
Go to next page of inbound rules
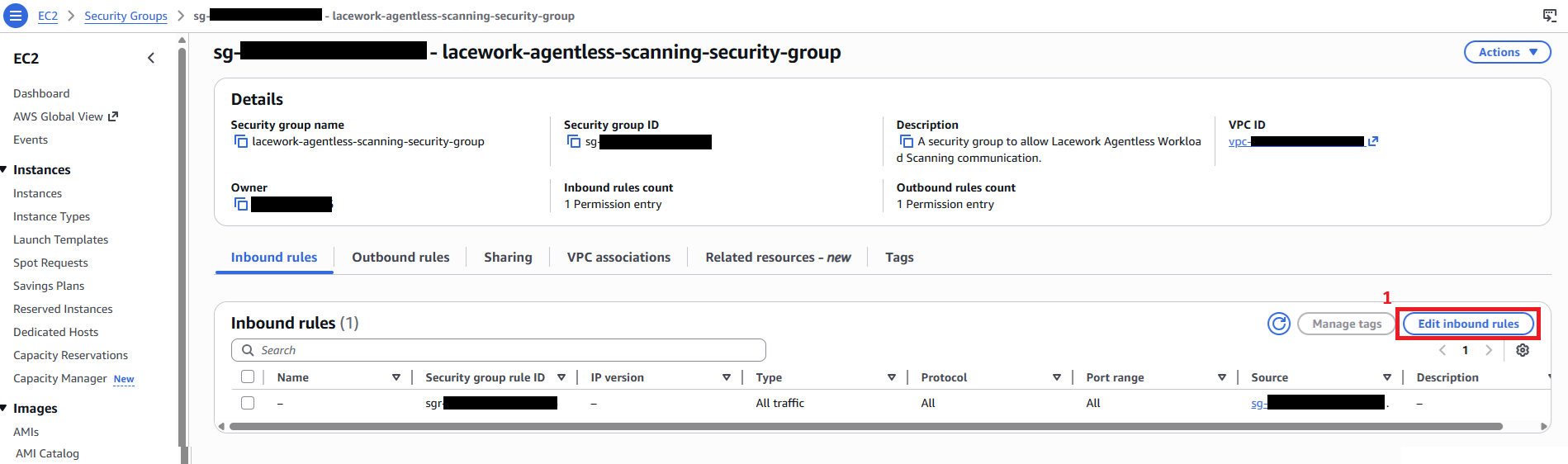coord(1489,350)
